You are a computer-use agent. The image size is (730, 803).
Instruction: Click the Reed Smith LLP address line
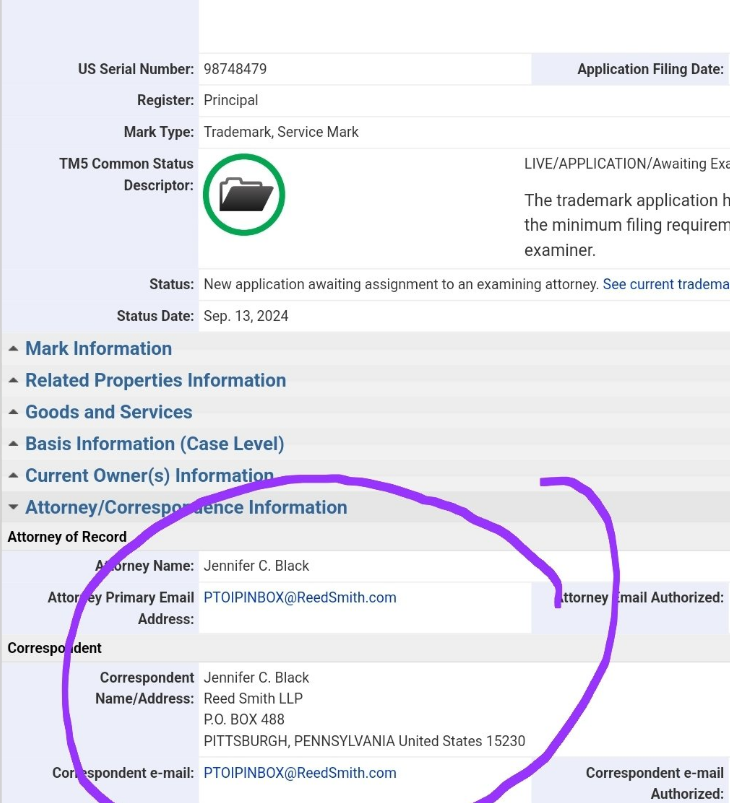(x=253, y=698)
